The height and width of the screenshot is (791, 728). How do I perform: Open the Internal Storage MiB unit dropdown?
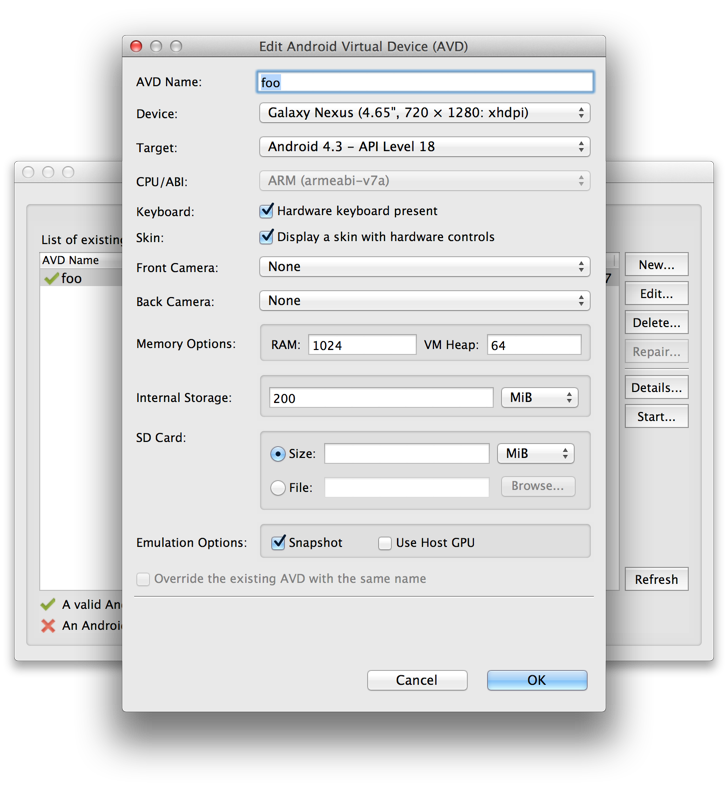coord(539,398)
